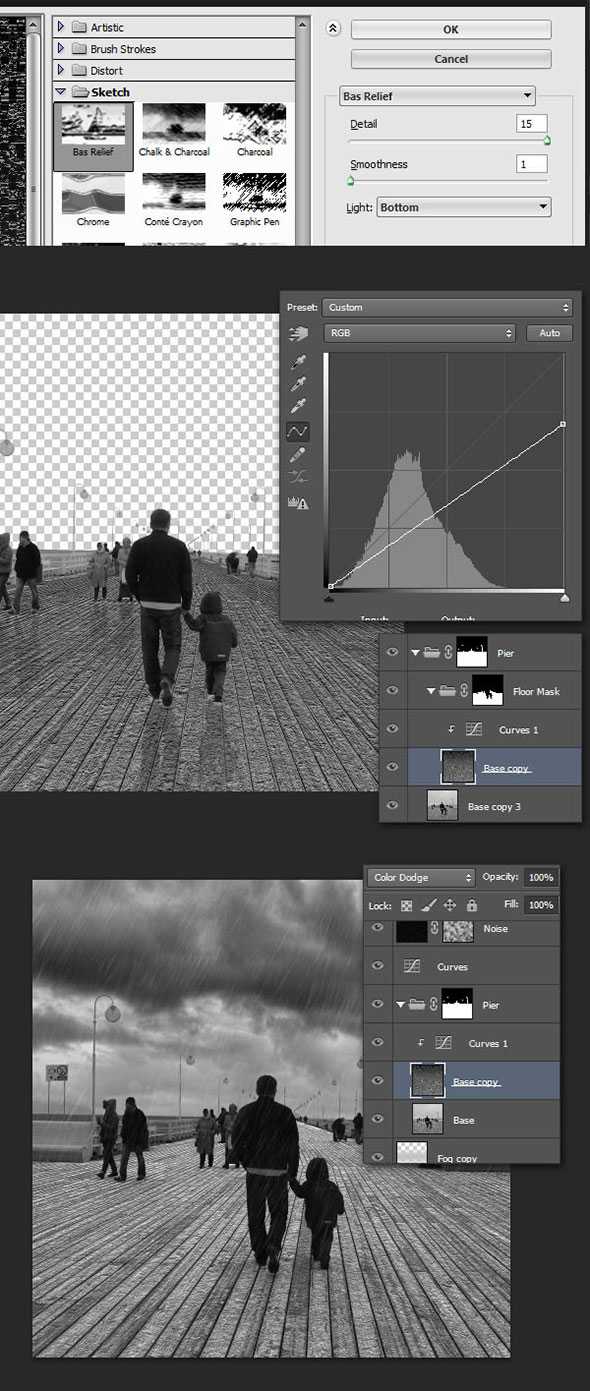The height and width of the screenshot is (1391, 590).
Task: Click the Lock all padlock icon
Action: [471, 905]
